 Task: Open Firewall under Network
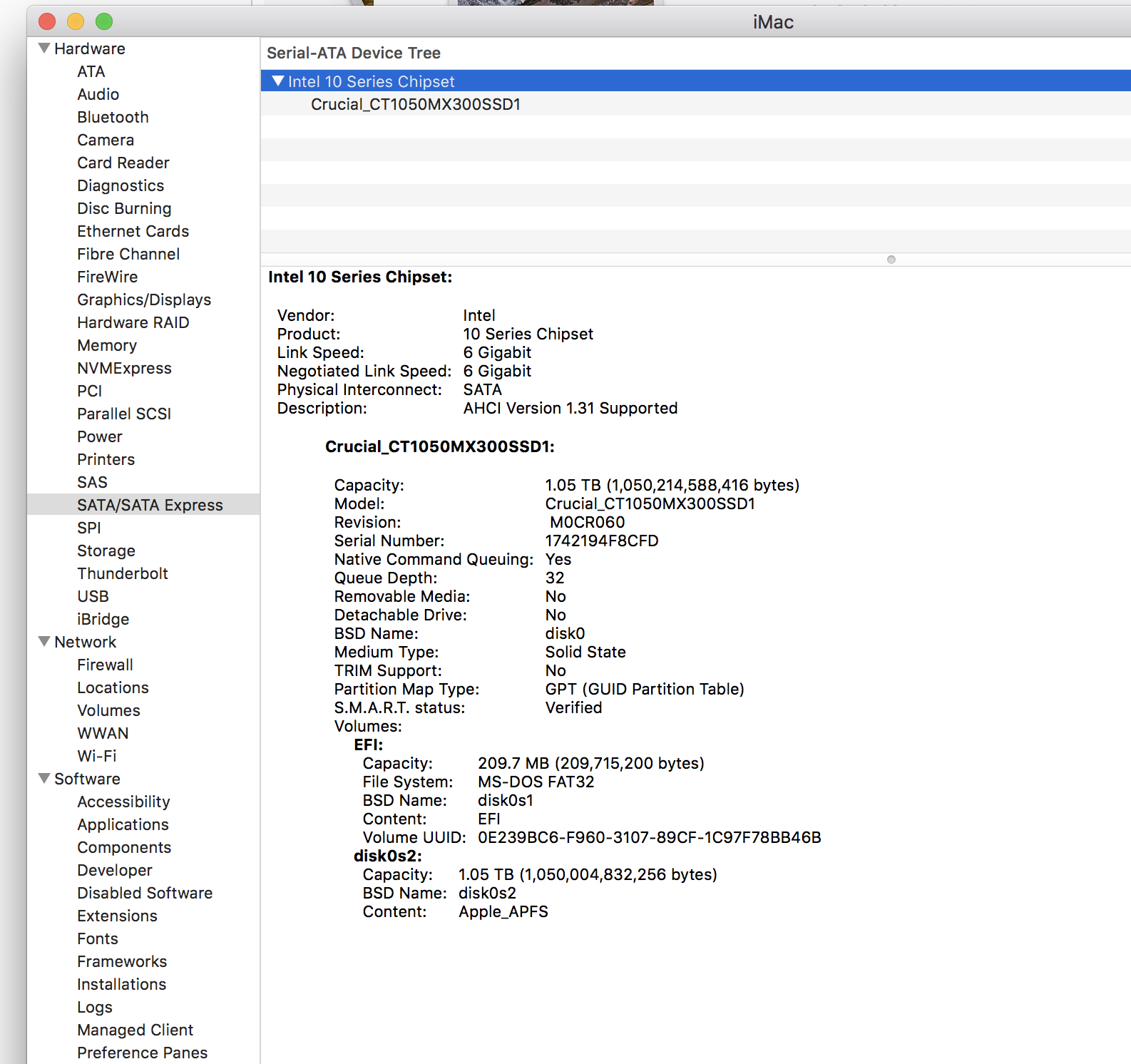point(106,665)
